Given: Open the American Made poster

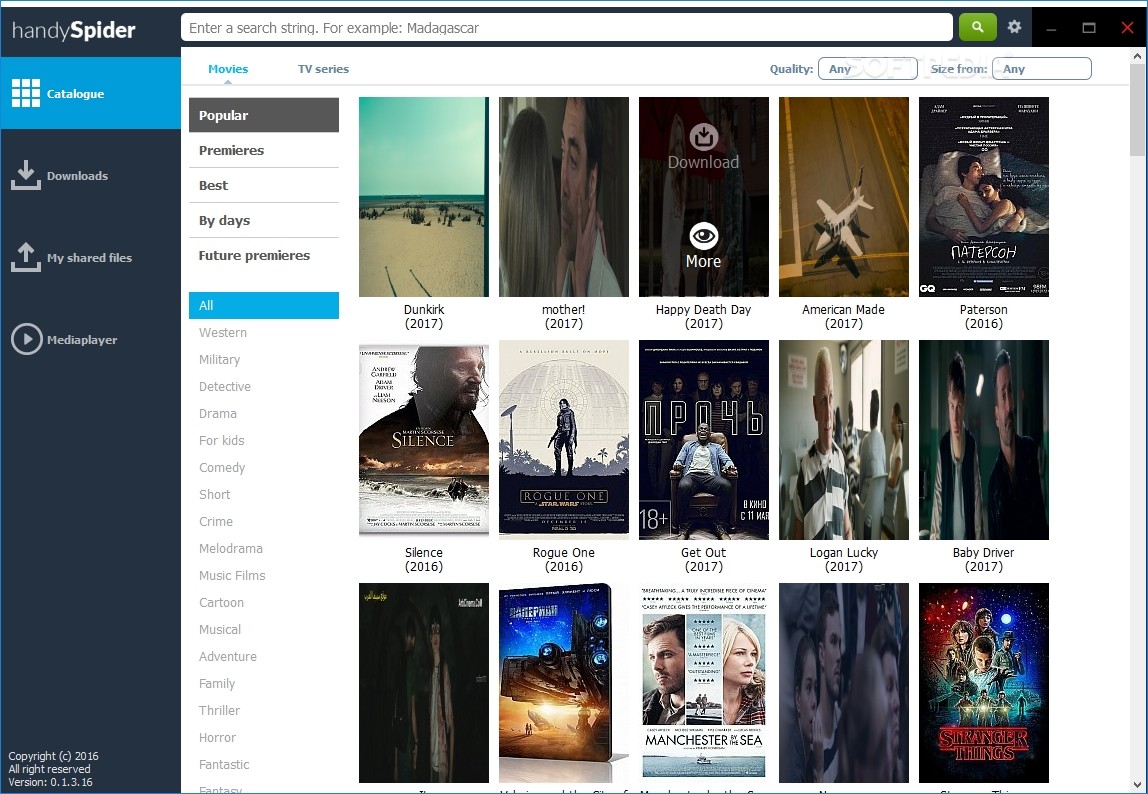Looking at the screenshot, I should point(844,197).
